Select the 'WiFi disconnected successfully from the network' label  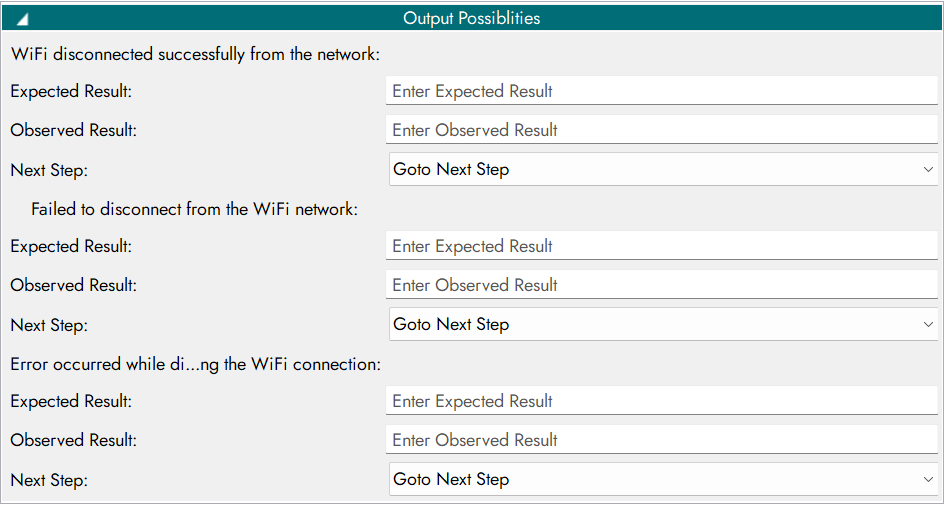pos(195,54)
